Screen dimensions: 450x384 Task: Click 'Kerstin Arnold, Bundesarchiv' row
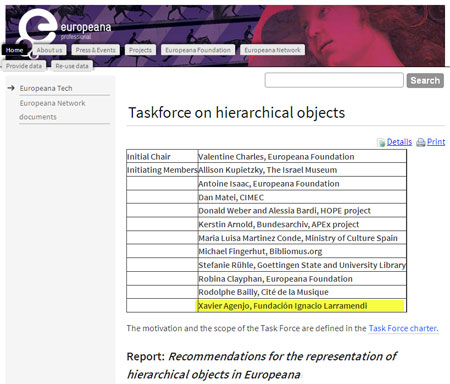pyautogui.click(x=302, y=224)
